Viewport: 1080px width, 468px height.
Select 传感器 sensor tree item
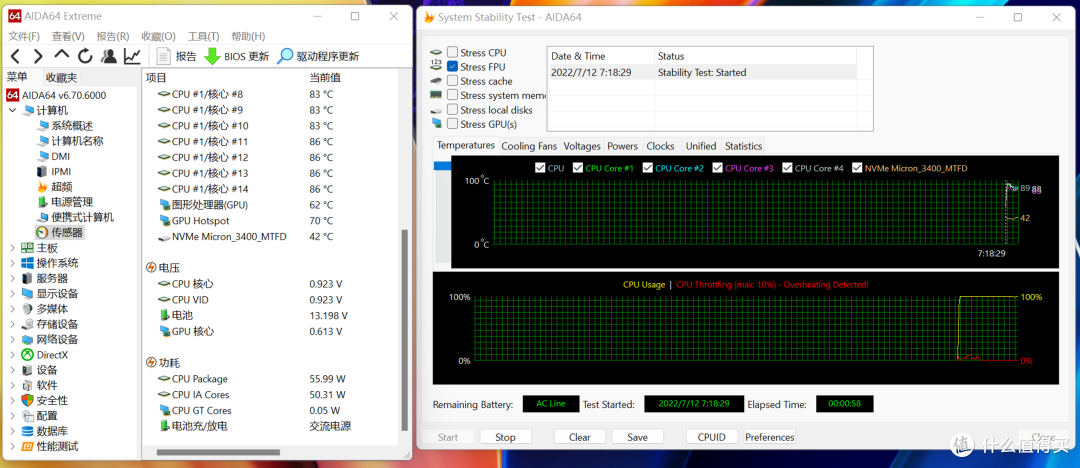coord(68,233)
